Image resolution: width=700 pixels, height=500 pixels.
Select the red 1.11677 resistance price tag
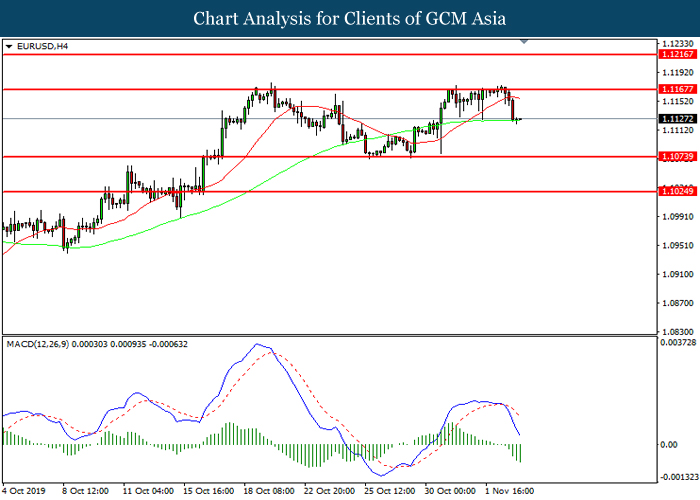(x=679, y=89)
